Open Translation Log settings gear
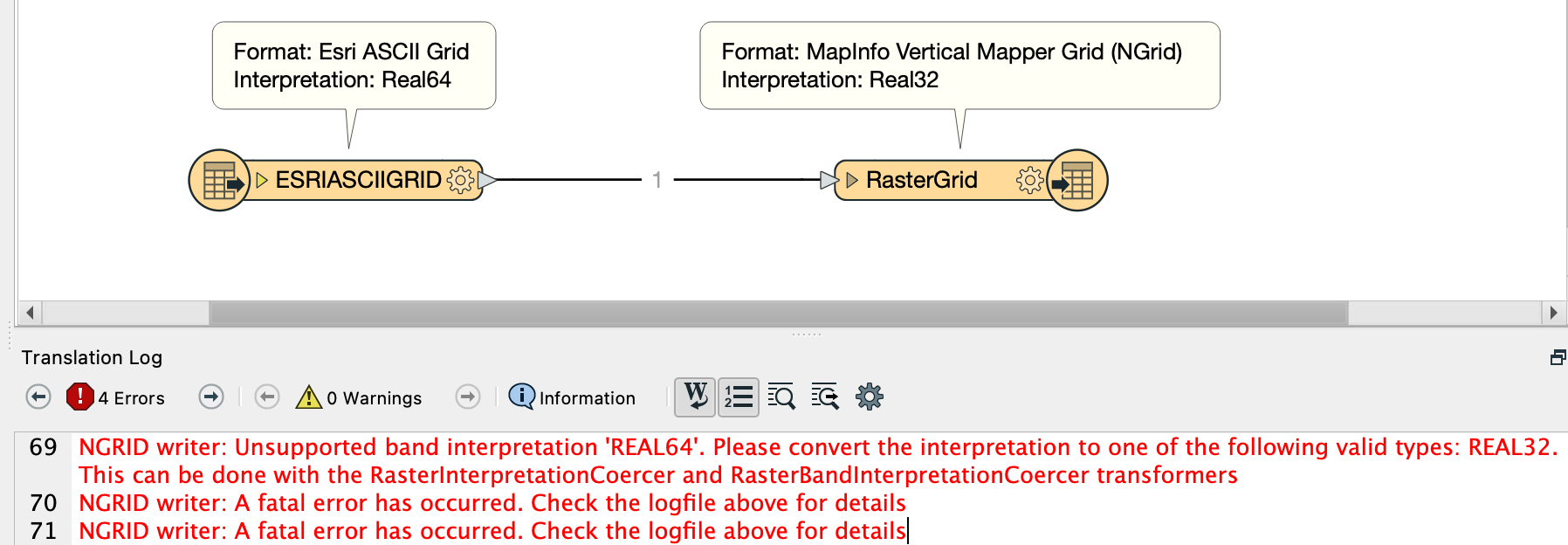Screen dimensions: 1568x545 tap(869, 397)
